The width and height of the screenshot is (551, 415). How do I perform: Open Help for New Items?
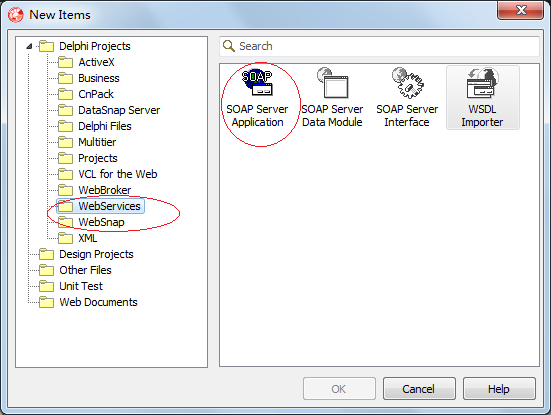point(499,389)
